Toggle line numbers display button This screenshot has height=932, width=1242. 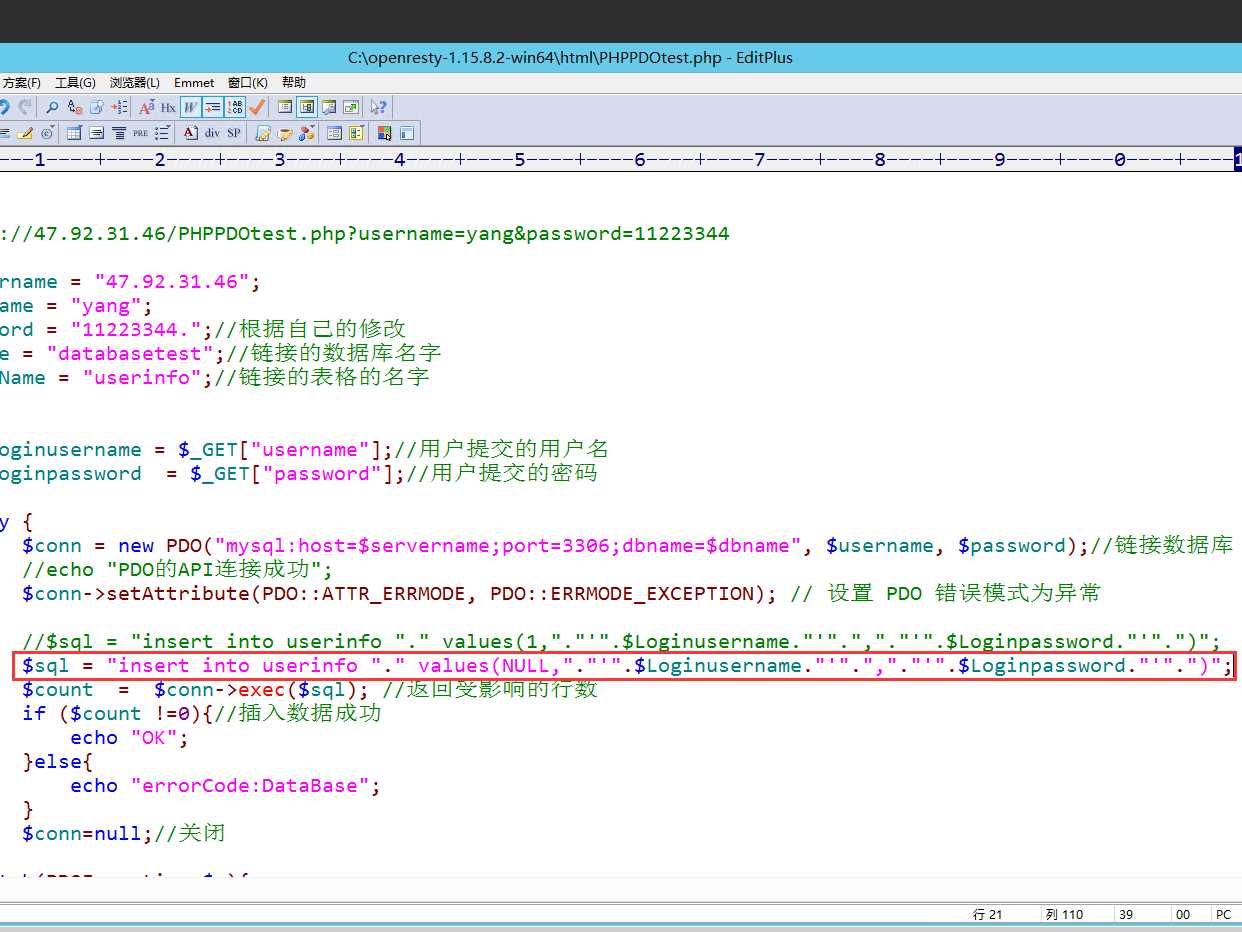[x=235, y=107]
